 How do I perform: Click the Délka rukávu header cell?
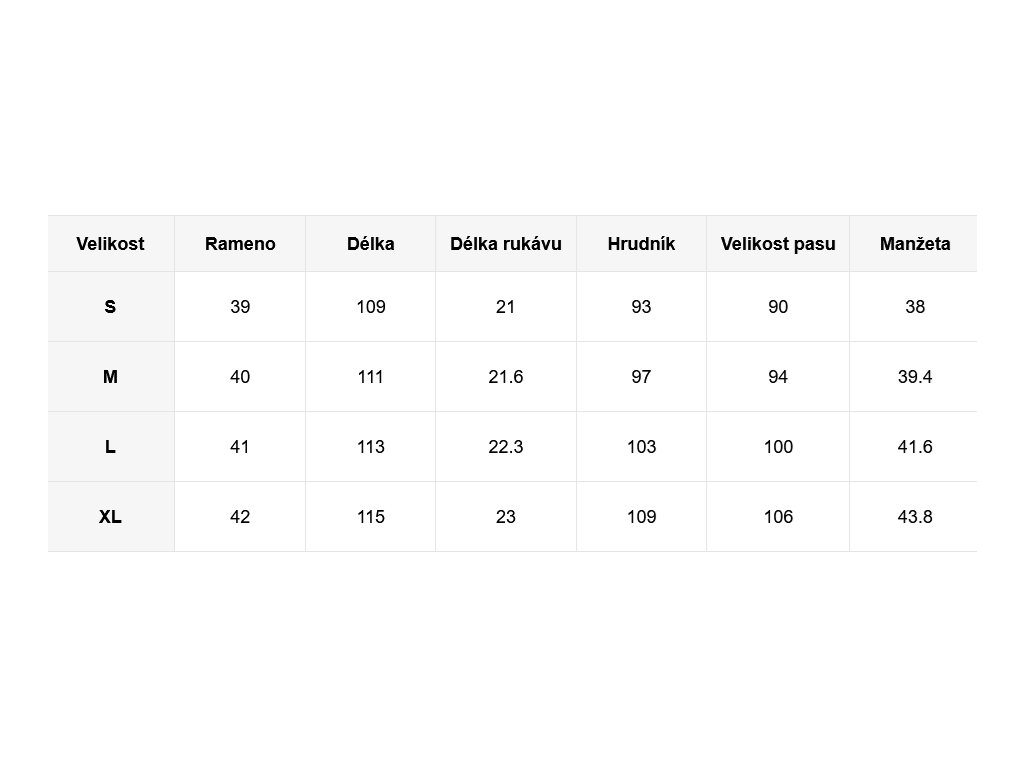coord(506,244)
